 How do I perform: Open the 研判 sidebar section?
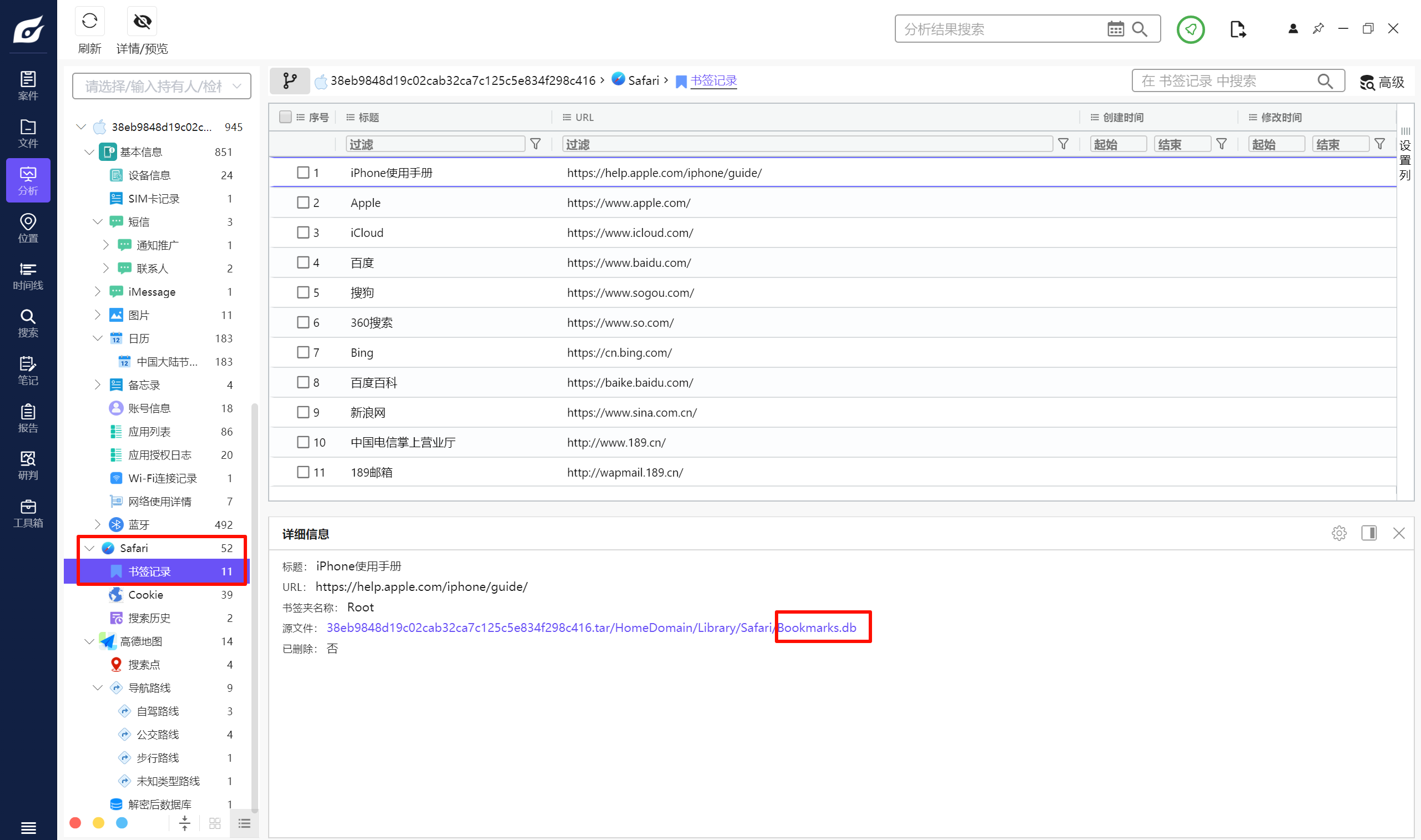tap(28, 466)
